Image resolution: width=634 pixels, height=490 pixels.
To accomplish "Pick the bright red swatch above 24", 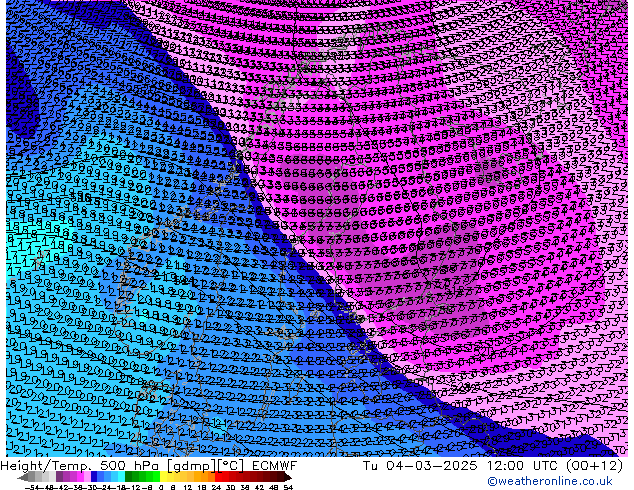I will [218, 477].
